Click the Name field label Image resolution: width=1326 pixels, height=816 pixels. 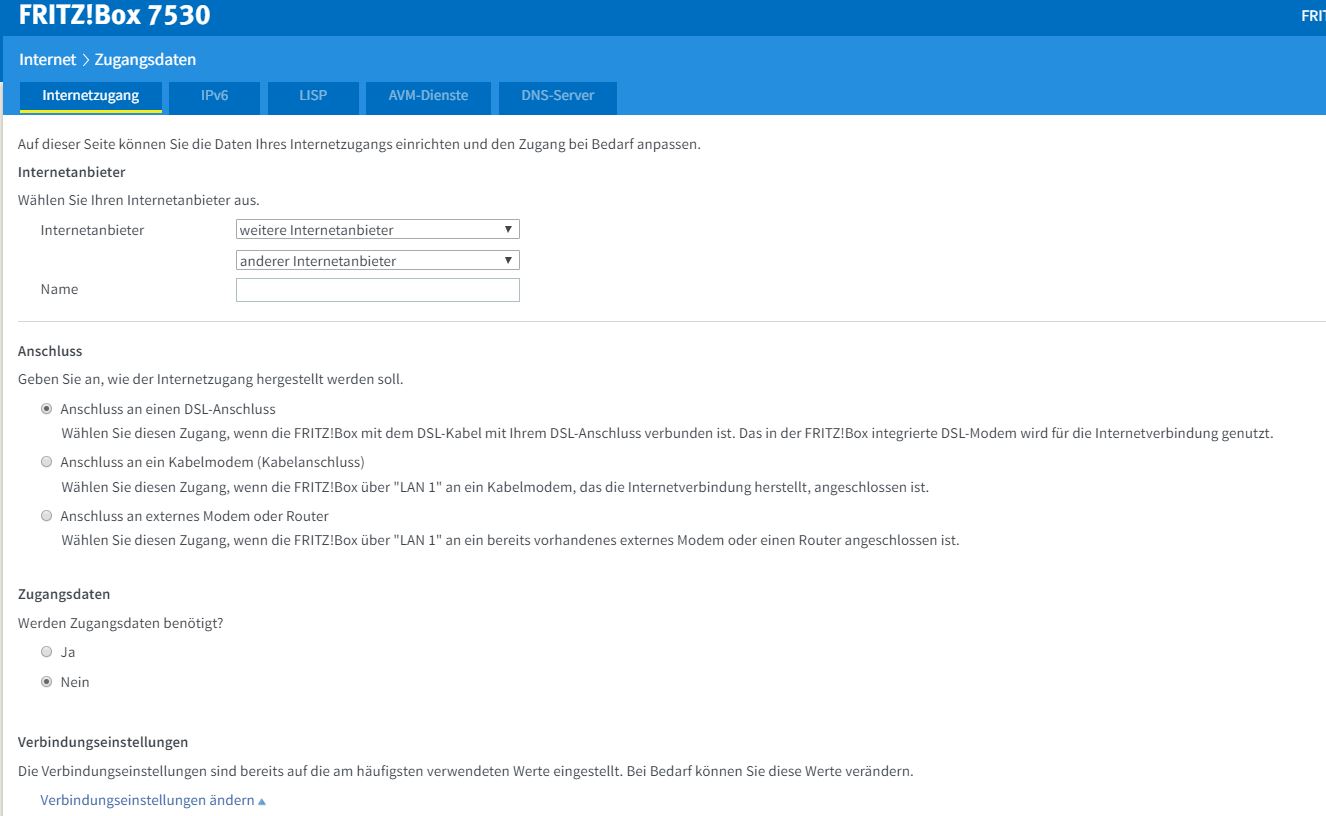coord(59,289)
